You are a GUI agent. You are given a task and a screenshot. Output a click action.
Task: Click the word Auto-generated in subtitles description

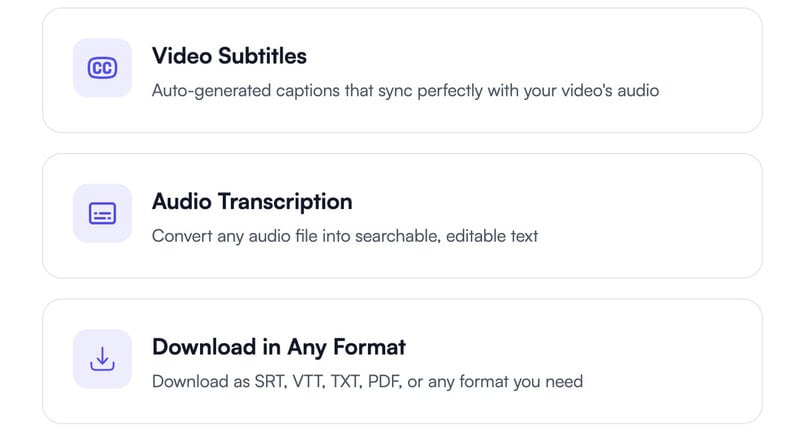click(x=212, y=91)
